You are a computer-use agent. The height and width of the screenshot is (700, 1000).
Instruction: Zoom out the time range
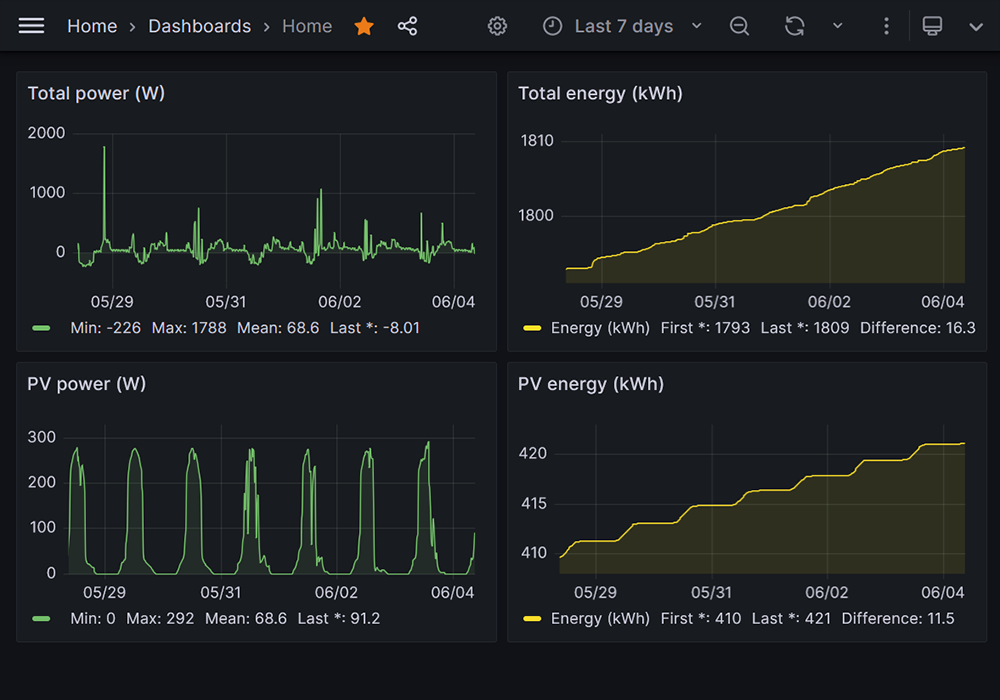[x=739, y=27]
